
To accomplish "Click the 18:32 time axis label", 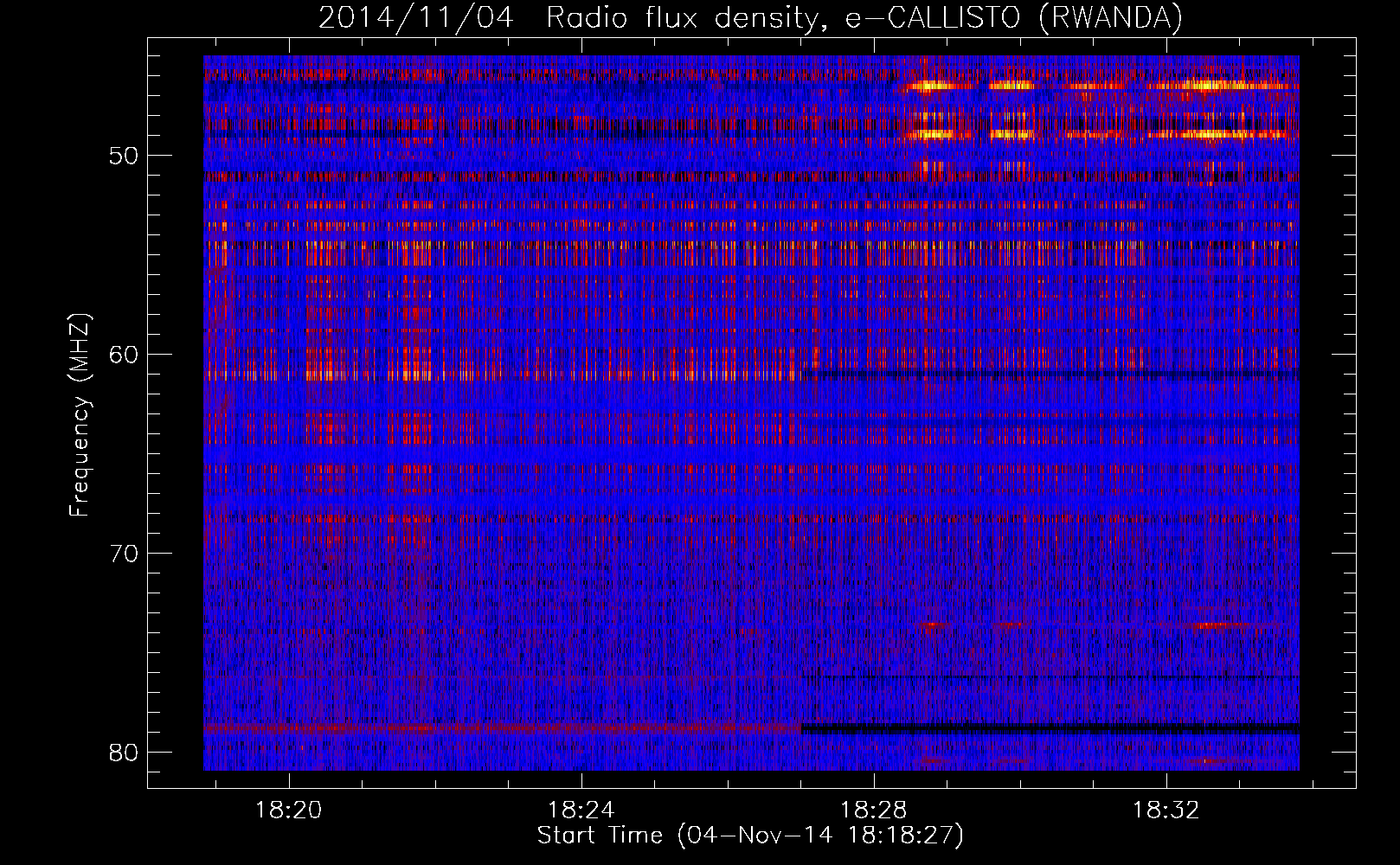I will point(1166,811).
